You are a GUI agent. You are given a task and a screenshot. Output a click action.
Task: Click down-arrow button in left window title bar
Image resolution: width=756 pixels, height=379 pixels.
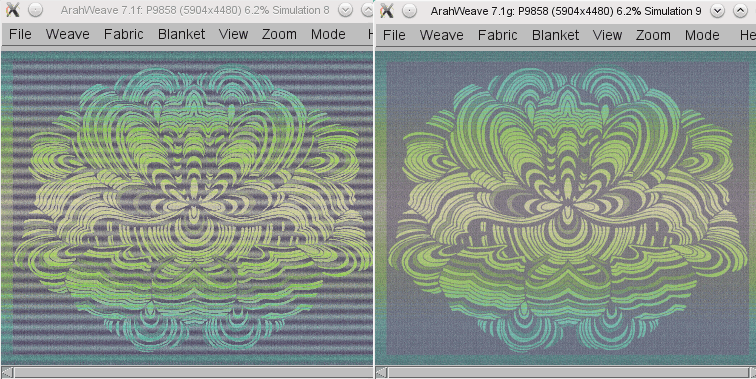[345, 10]
